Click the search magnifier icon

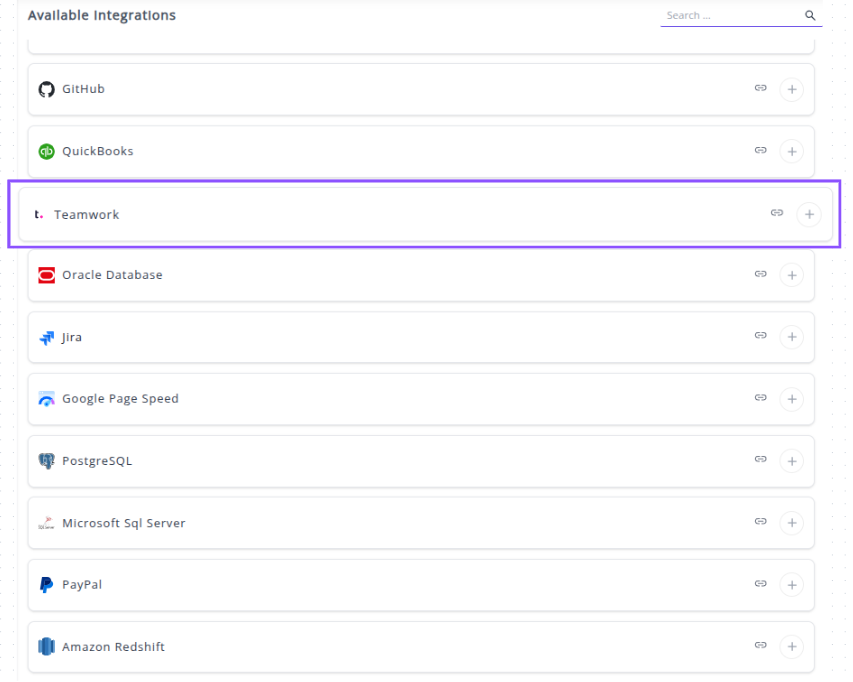(810, 16)
